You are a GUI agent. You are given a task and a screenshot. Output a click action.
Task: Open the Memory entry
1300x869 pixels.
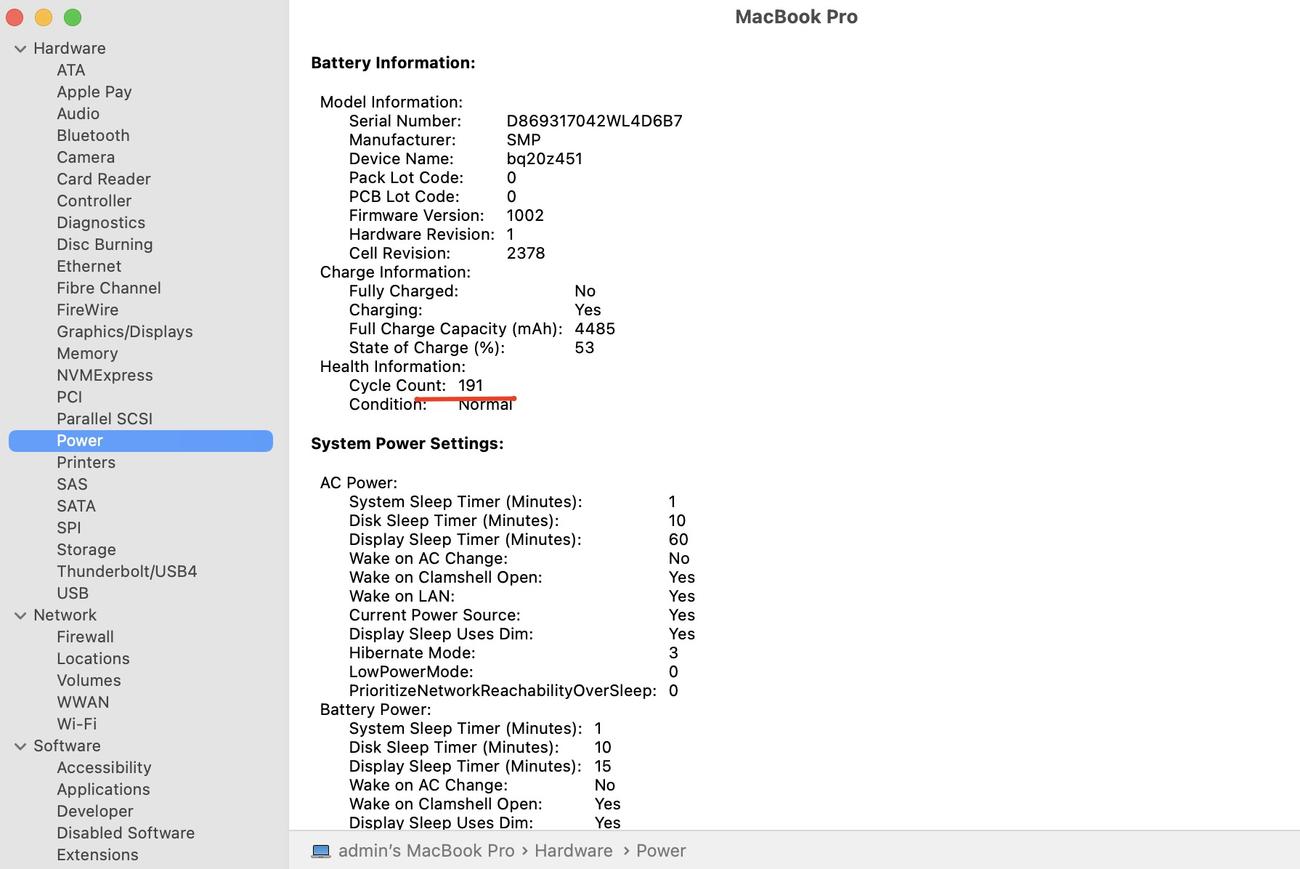(x=87, y=354)
